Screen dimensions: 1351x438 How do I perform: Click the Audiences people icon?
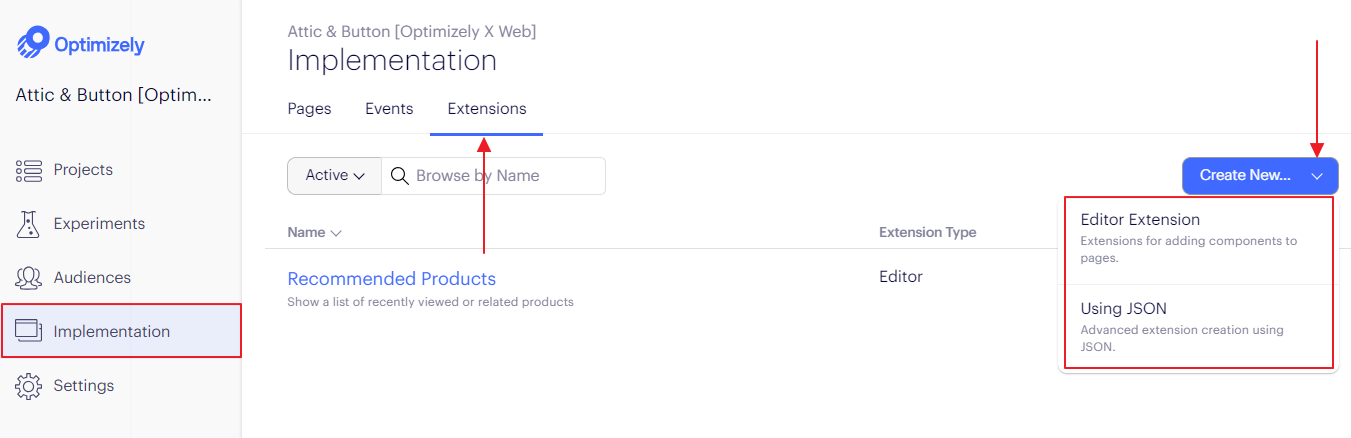tap(28, 278)
